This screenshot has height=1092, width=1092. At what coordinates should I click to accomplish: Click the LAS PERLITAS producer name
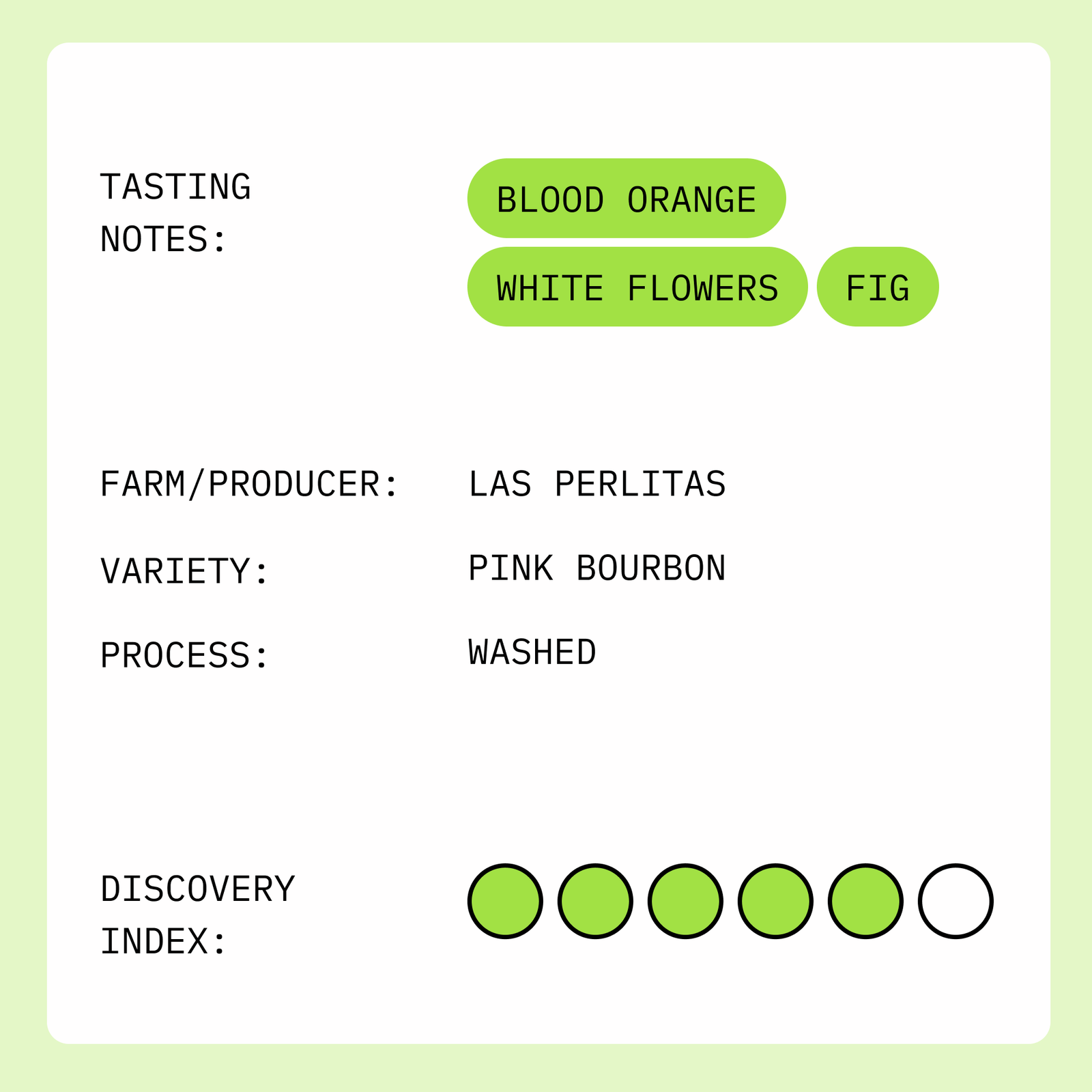tap(597, 485)
